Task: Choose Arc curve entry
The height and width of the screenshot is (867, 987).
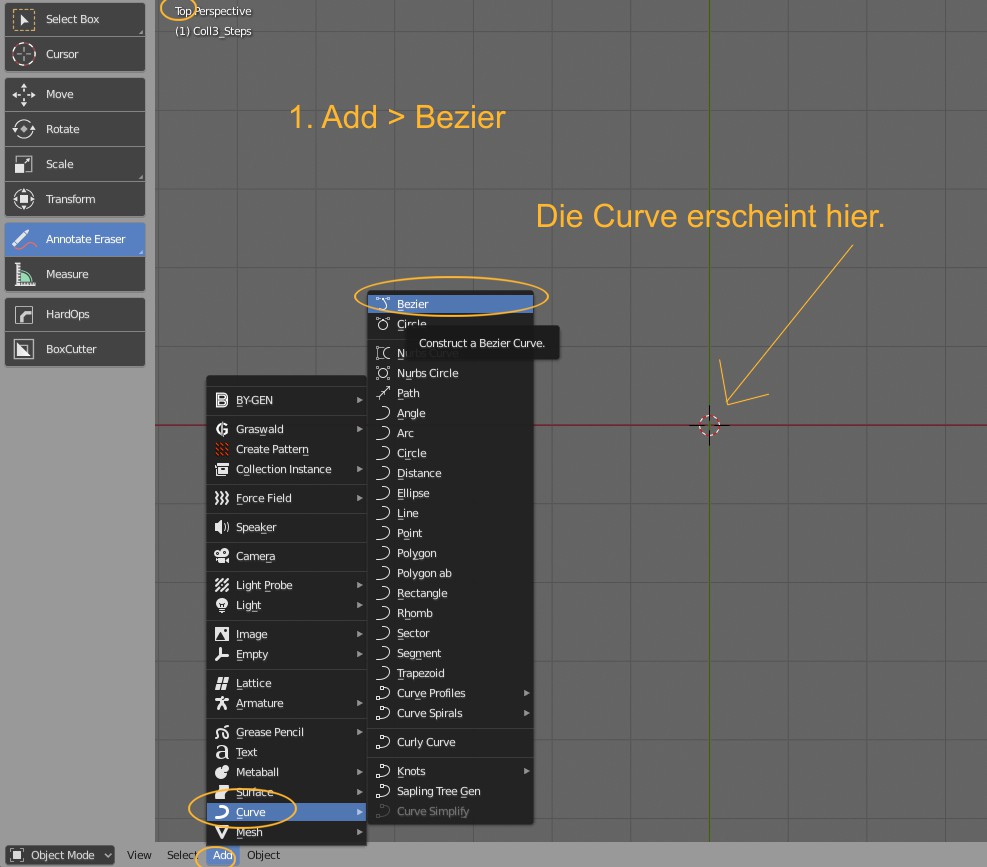Action: [x=450, y=433]
